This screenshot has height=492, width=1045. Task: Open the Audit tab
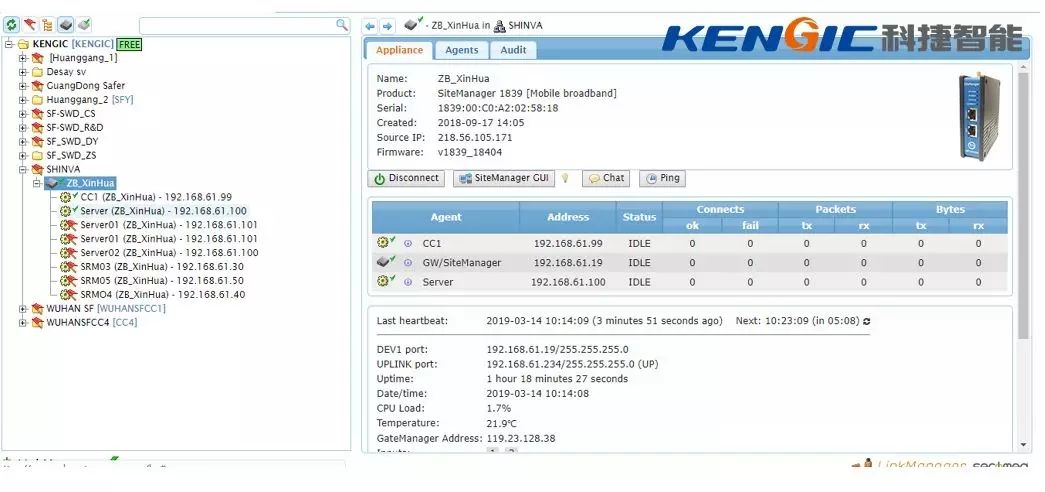click(513, 50)
